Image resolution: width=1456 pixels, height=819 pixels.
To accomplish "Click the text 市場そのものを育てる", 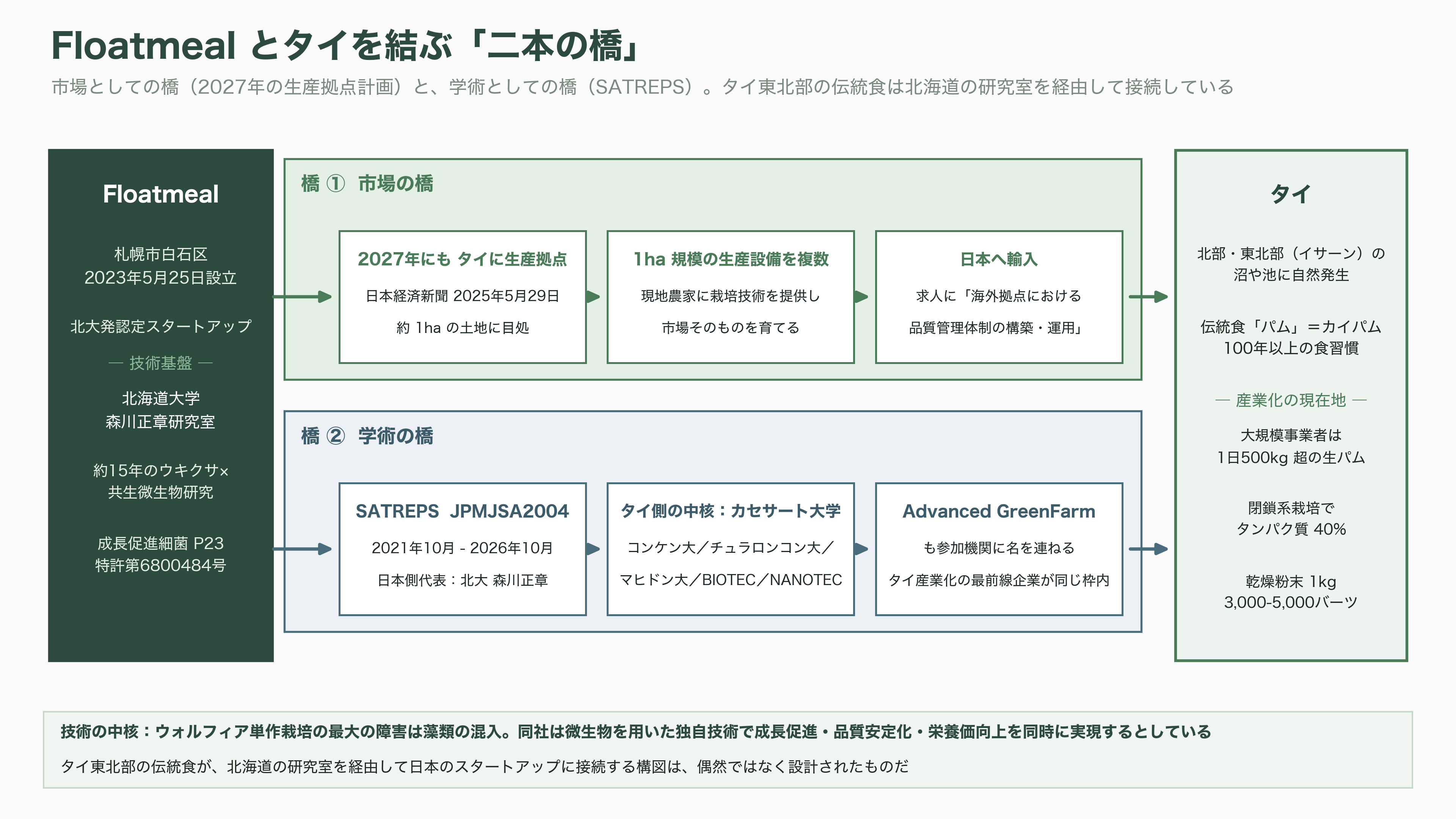I will tap(731, 328).
